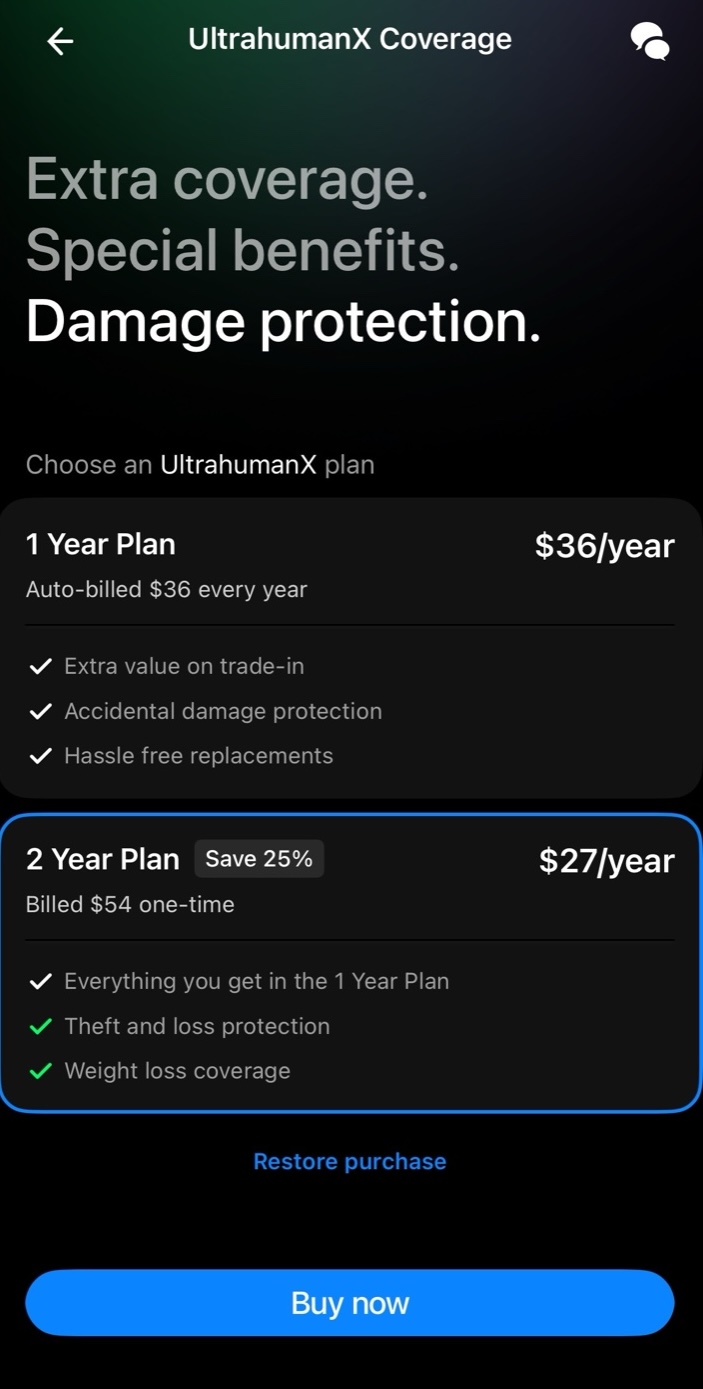Click green checkmark next to Weight loss coverage
The image size is (703, 1389).
pyautogui.click(x=40, y=1071)
